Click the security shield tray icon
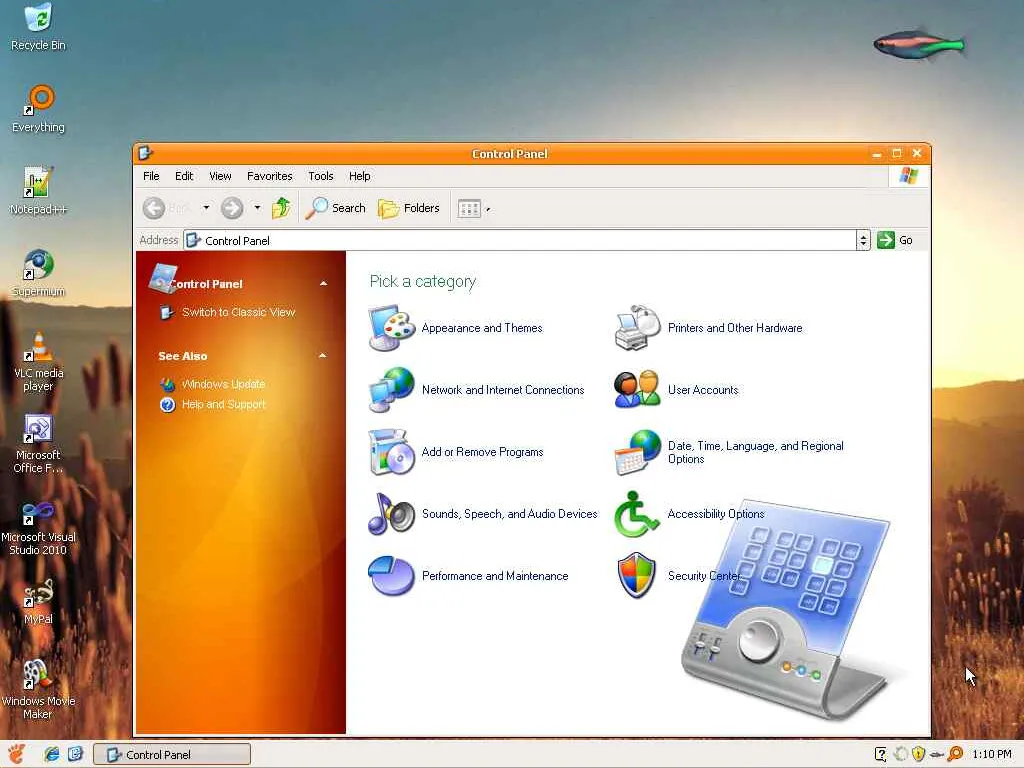Viewport: 1024px width, 768px height. click(918, 754)
